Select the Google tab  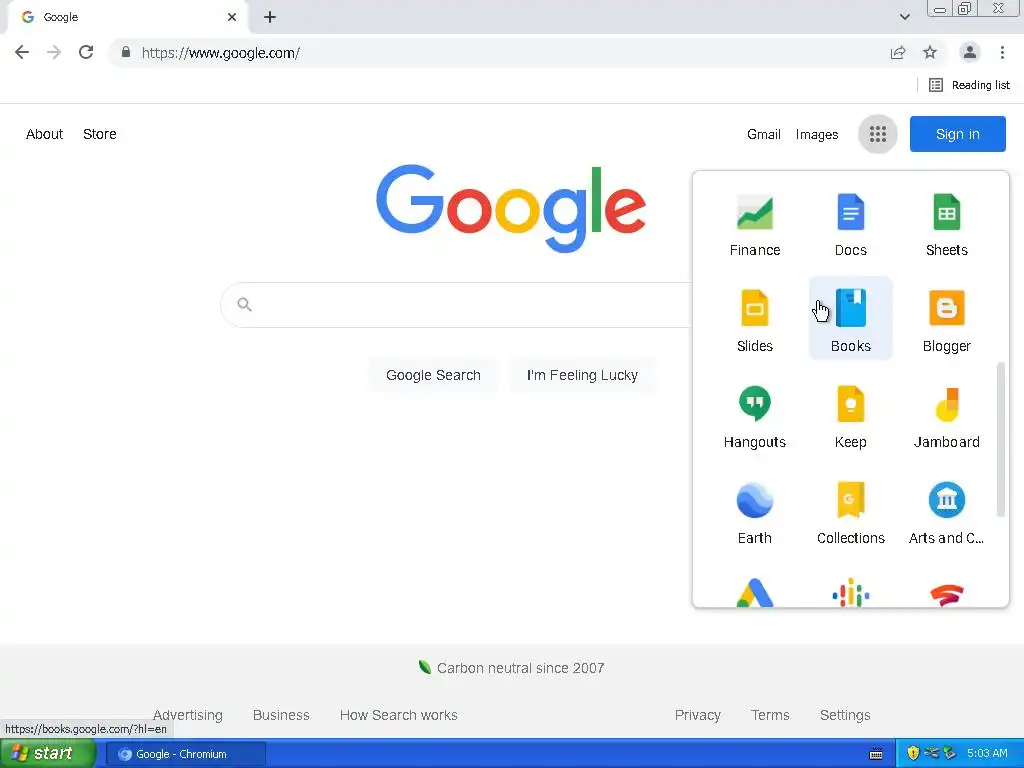[x=127, y=18]
